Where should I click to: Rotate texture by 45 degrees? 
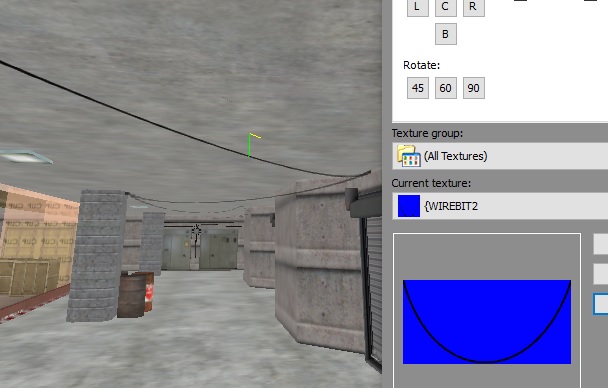418,88
